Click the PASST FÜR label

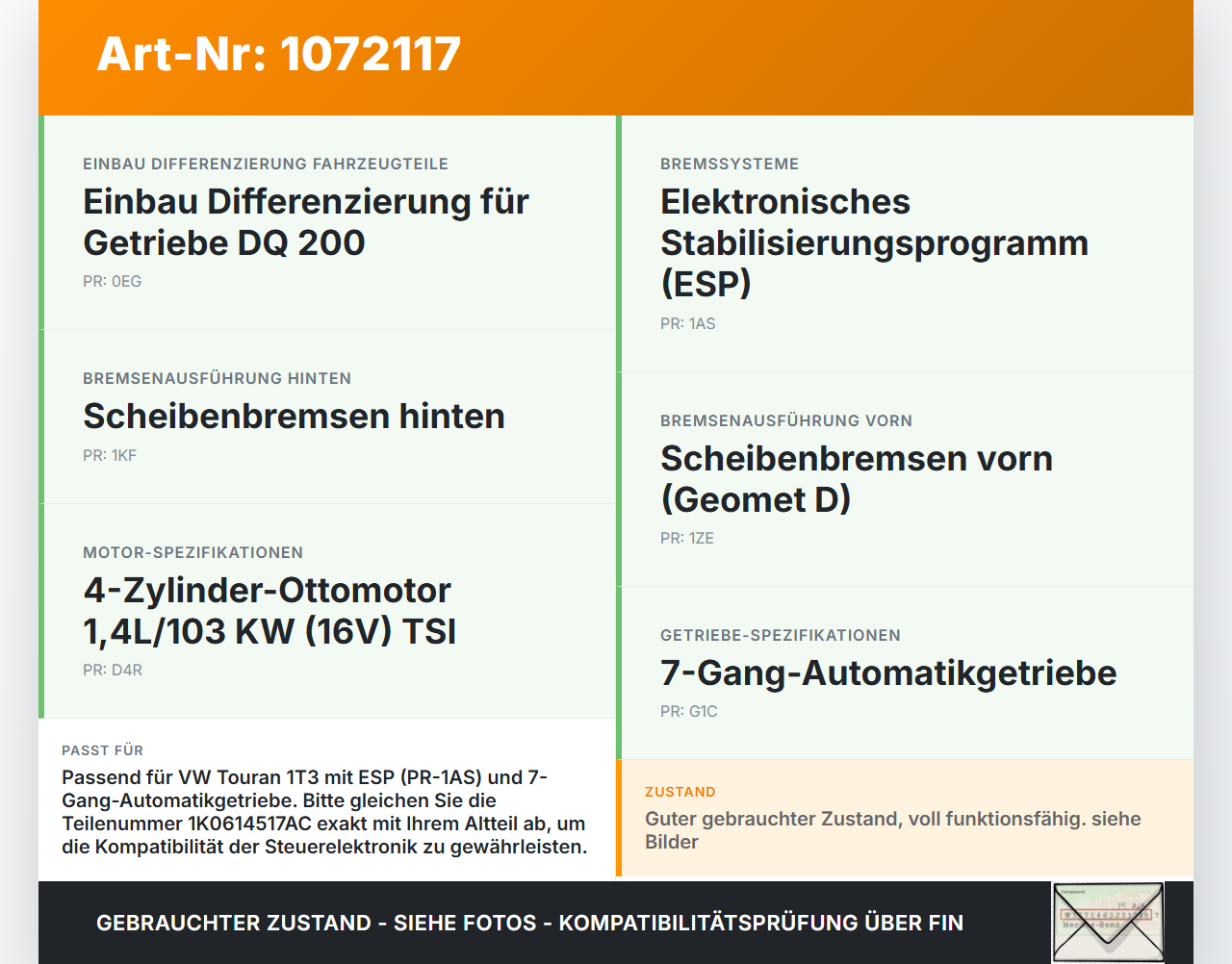pyautogui.click(x=102, y=750)
